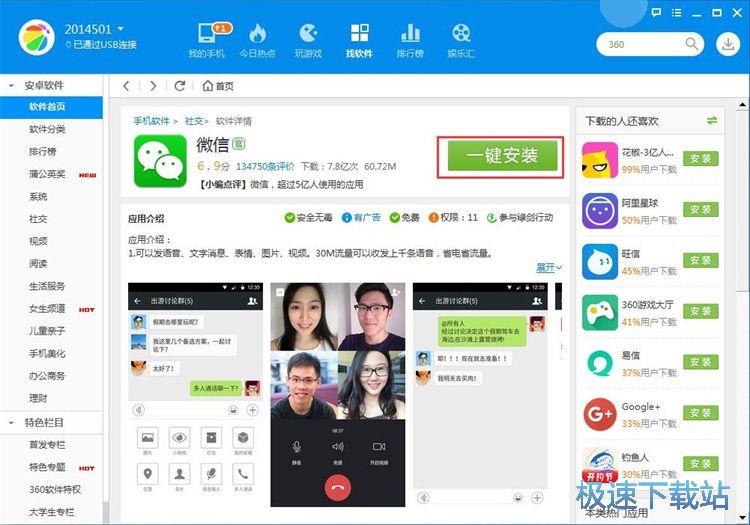Collapse the 安卓软件 sidebar section
This screenshot has width=750, height=525.
pos(12,86)
